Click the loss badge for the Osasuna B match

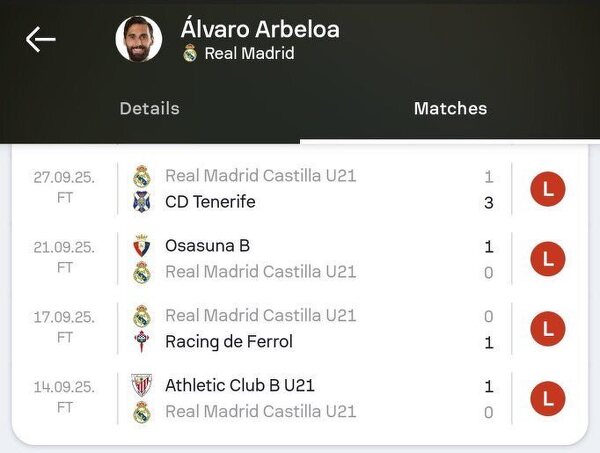[x=547, y=259]
